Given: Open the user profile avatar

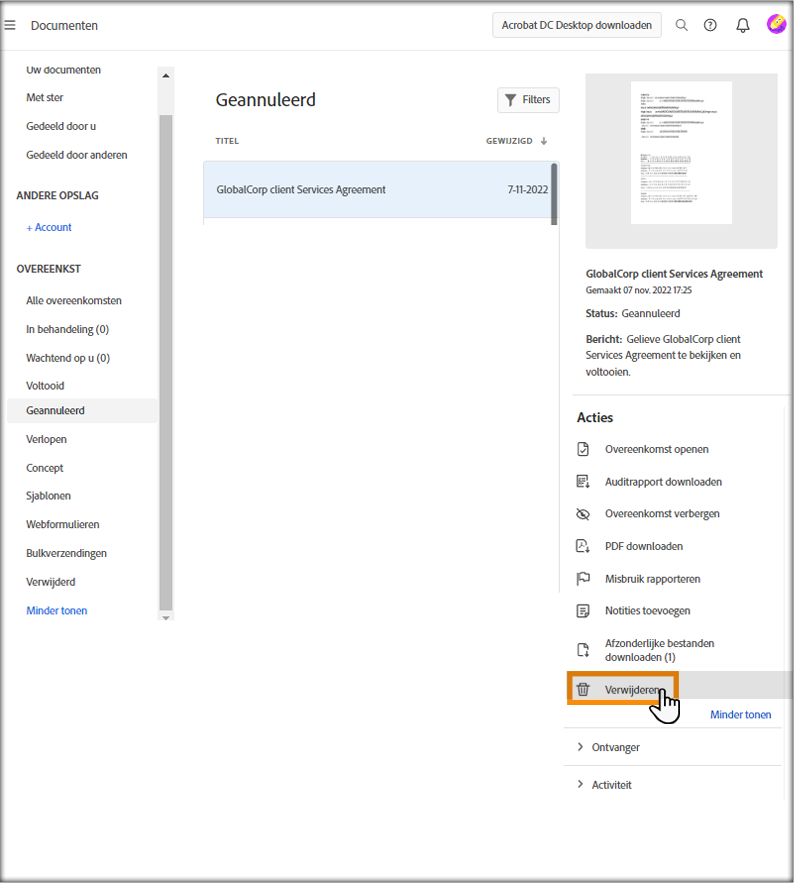Looking at the screenshot, I should click(776, 24).
